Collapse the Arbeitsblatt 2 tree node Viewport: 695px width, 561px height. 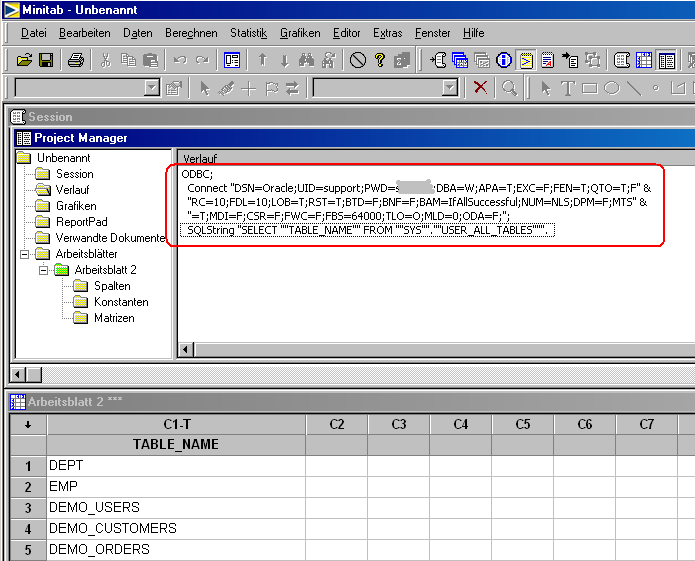pyautogui.click(x=43, y=270)
